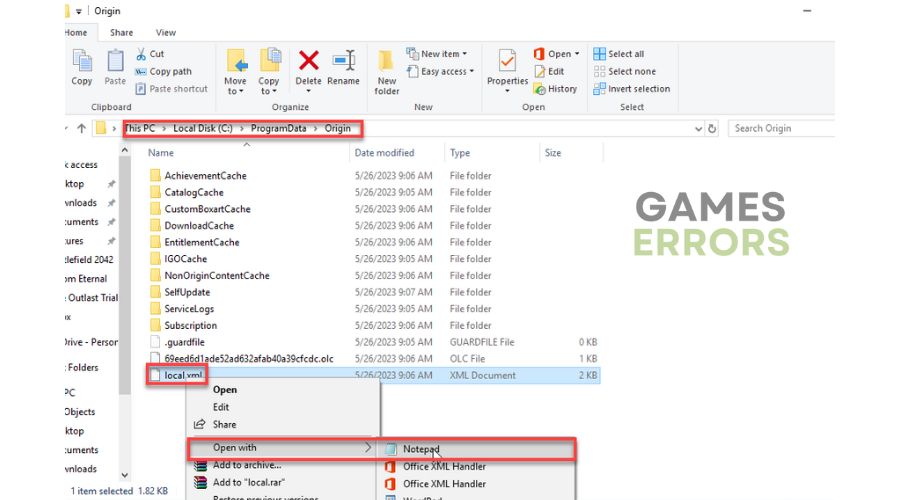The width and height of the screenshot is (900, 500).
Task: Click the Paste clipboard icon
Action: (115, 60)
